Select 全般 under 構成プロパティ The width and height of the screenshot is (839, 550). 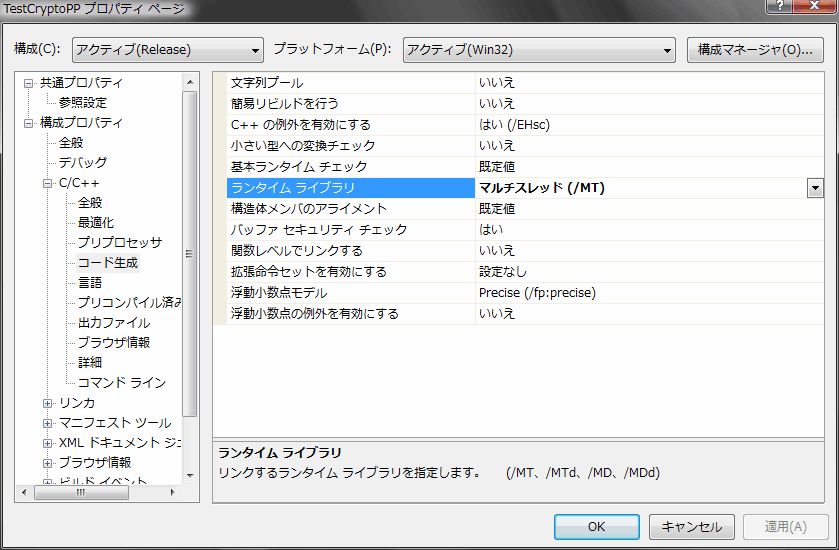[71, 142]
